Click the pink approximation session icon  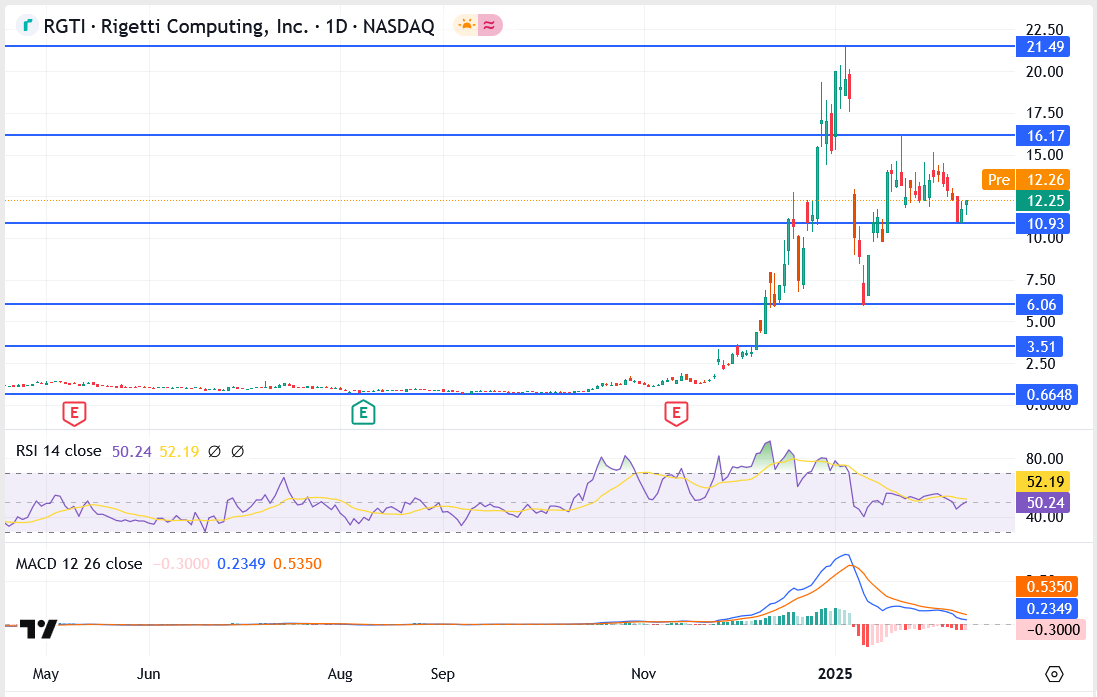489,26
